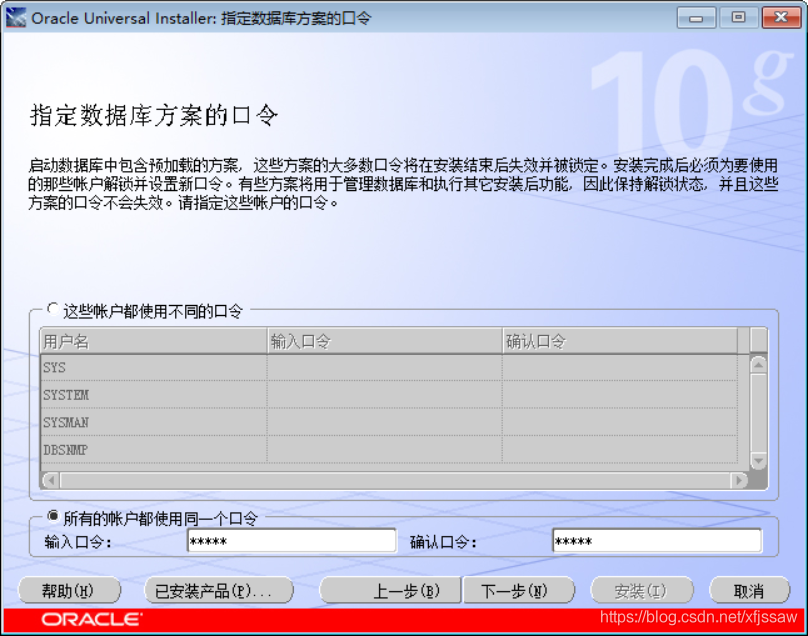Click the 确认口令 password field
Screen dimensions: 808x636
(x=656, y=541)
